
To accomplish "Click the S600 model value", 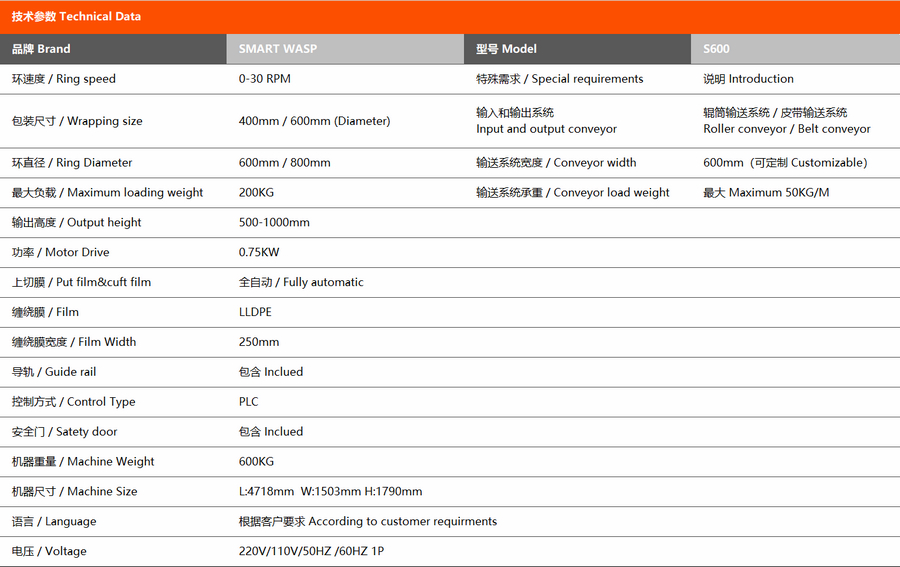I will 716,49.
